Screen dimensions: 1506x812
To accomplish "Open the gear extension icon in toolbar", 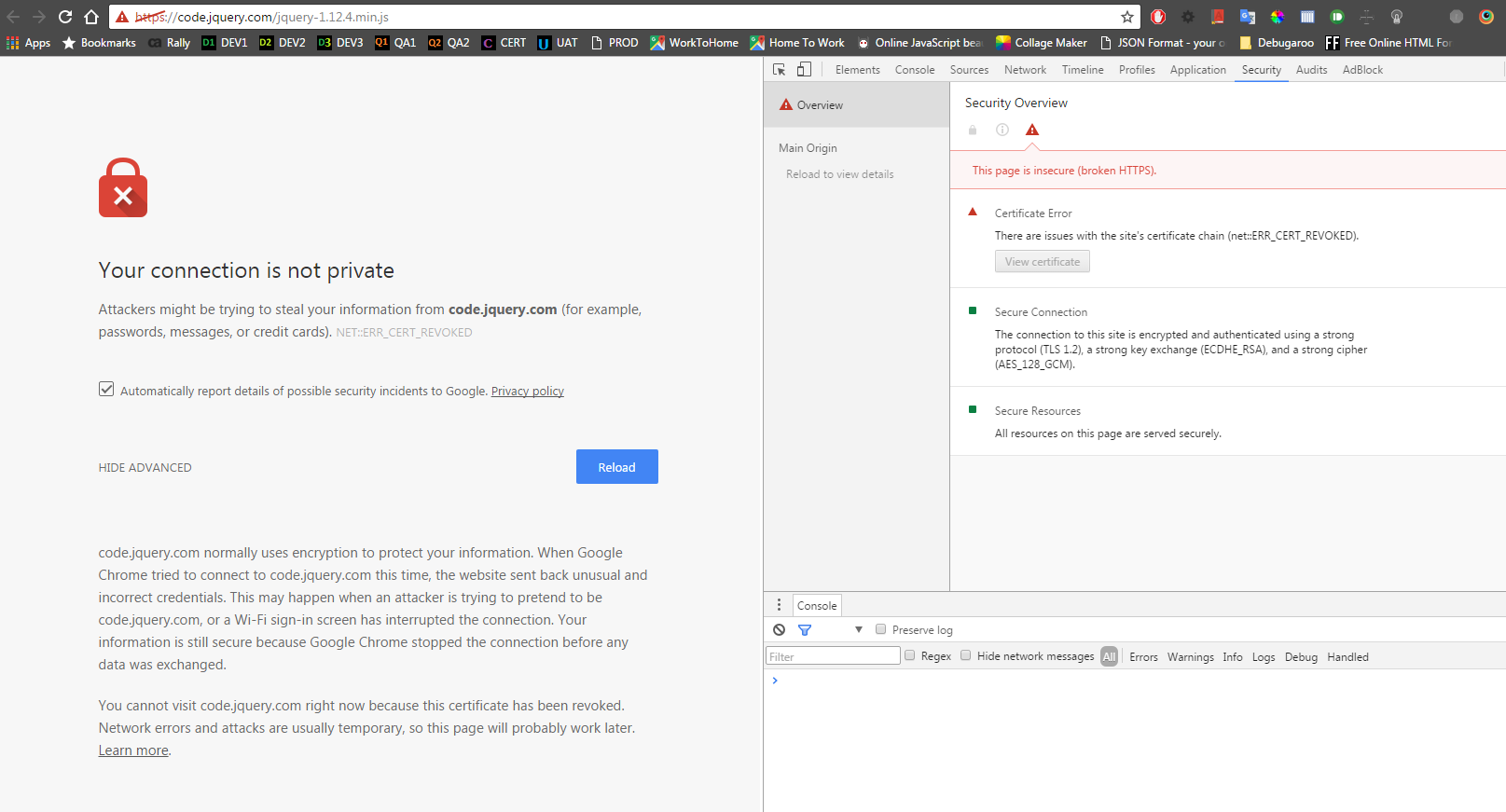I will [1188, 17].
